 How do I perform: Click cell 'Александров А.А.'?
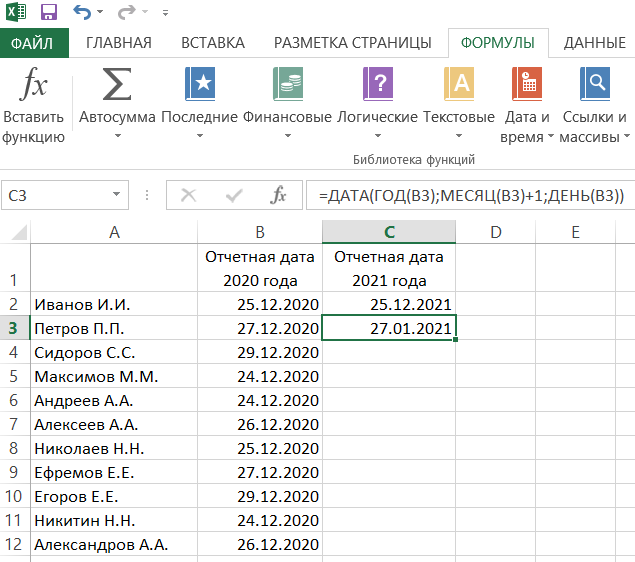114,544
